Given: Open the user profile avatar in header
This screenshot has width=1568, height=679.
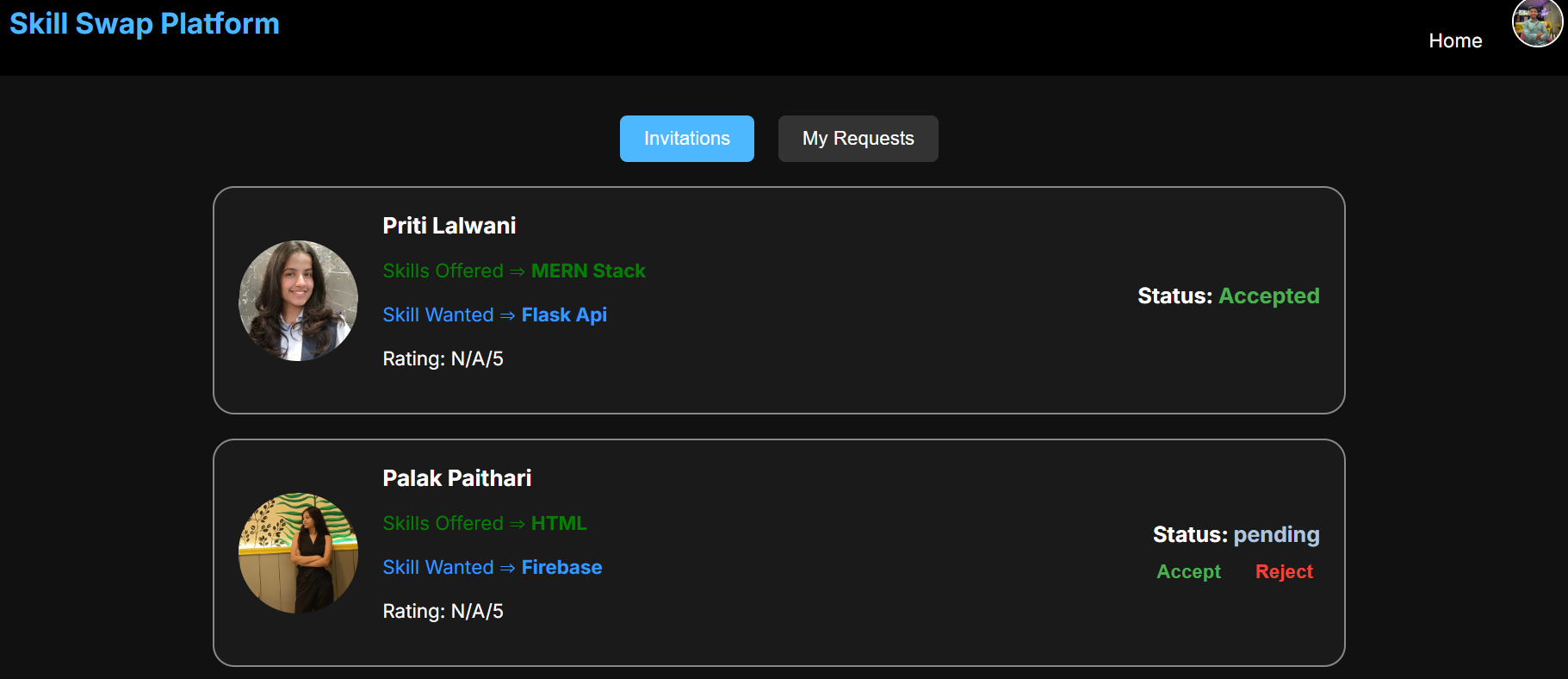Looking at the screenshot, I should [x=1537, y=23].
